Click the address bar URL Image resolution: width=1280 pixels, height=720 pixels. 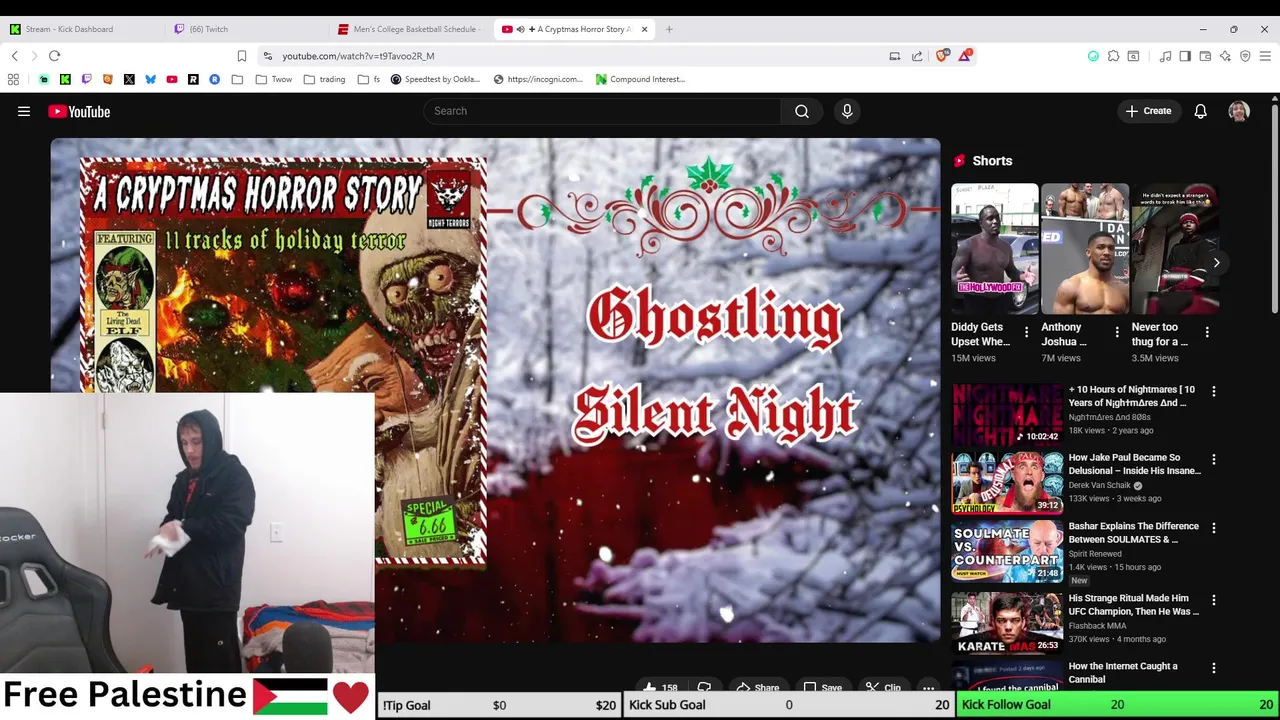(358, 56)
